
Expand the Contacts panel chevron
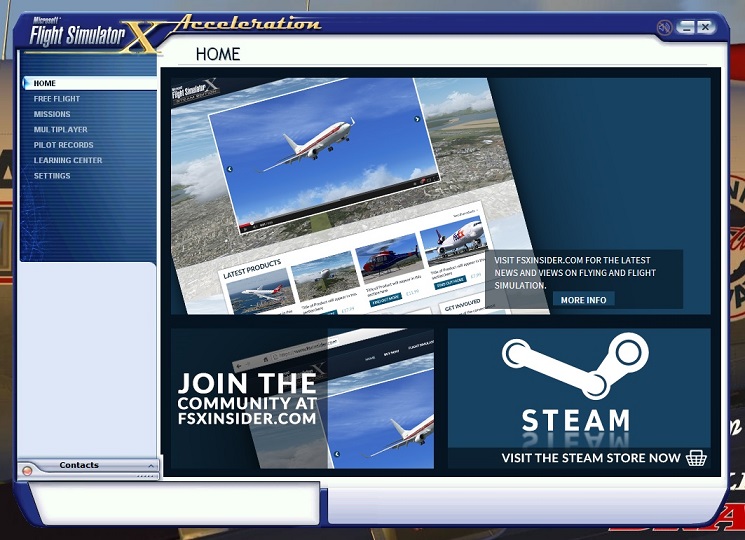(x=151, y=466)
